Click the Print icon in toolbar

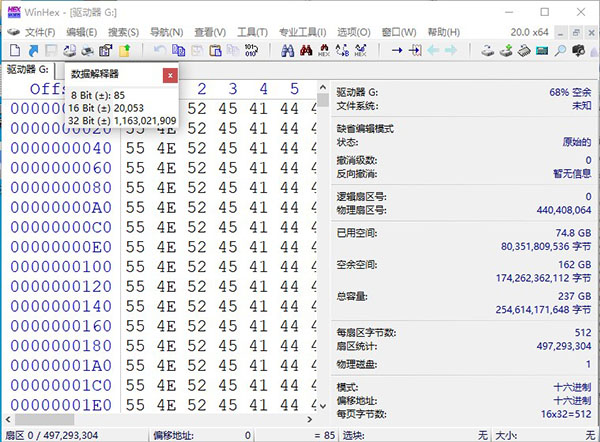click(x=86, y=50)
